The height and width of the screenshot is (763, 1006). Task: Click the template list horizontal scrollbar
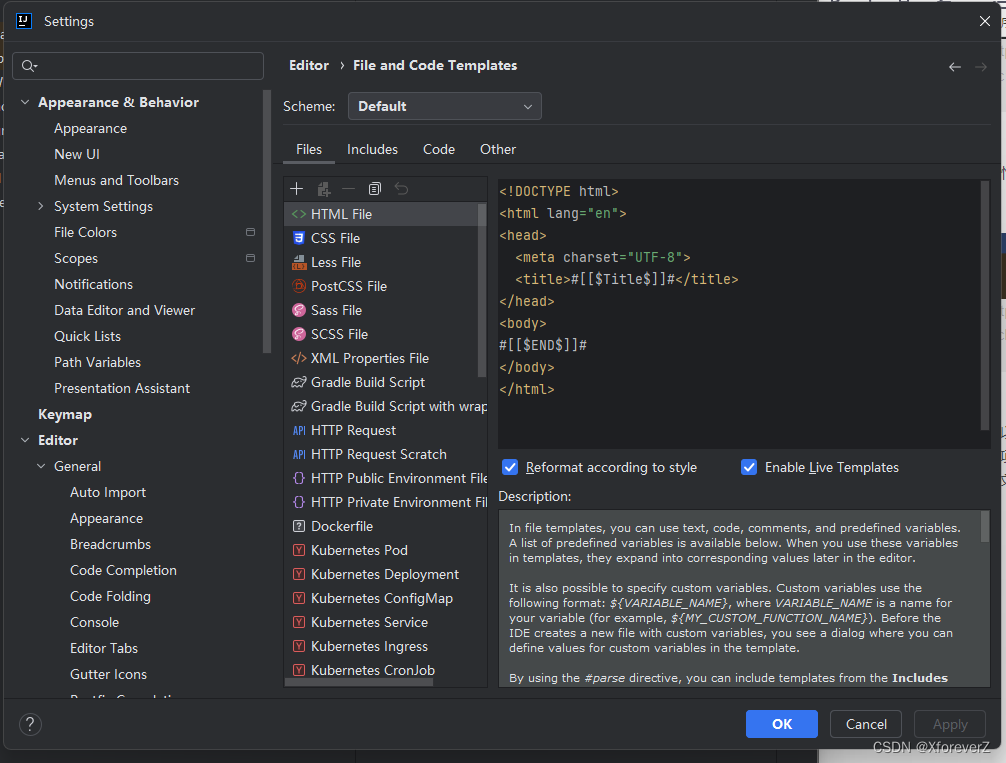359,682
